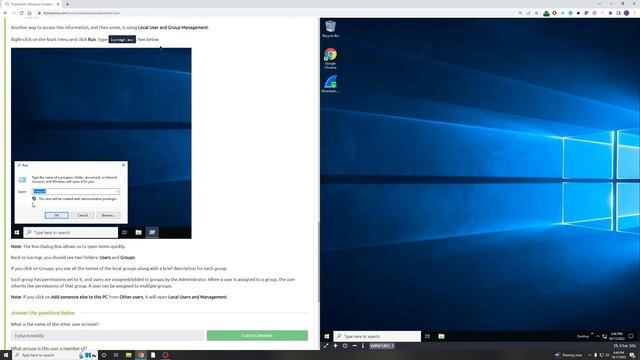Open File Explorer on host taskbar
Image resolution: width=640 pixels, height=360 pixels.
[129, 355]
